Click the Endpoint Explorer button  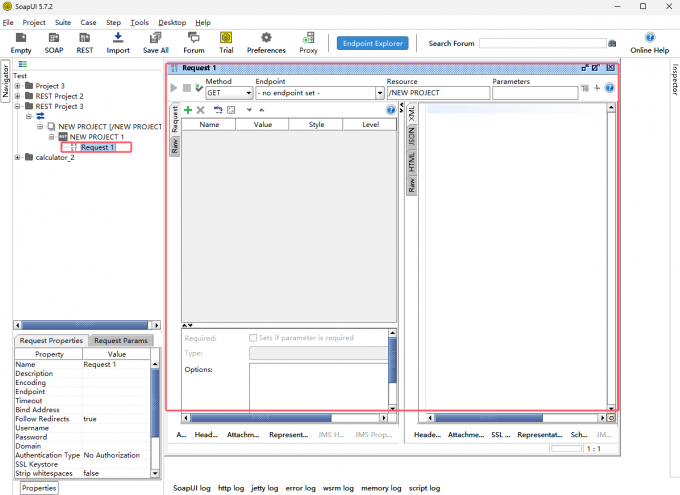[373, 43]
